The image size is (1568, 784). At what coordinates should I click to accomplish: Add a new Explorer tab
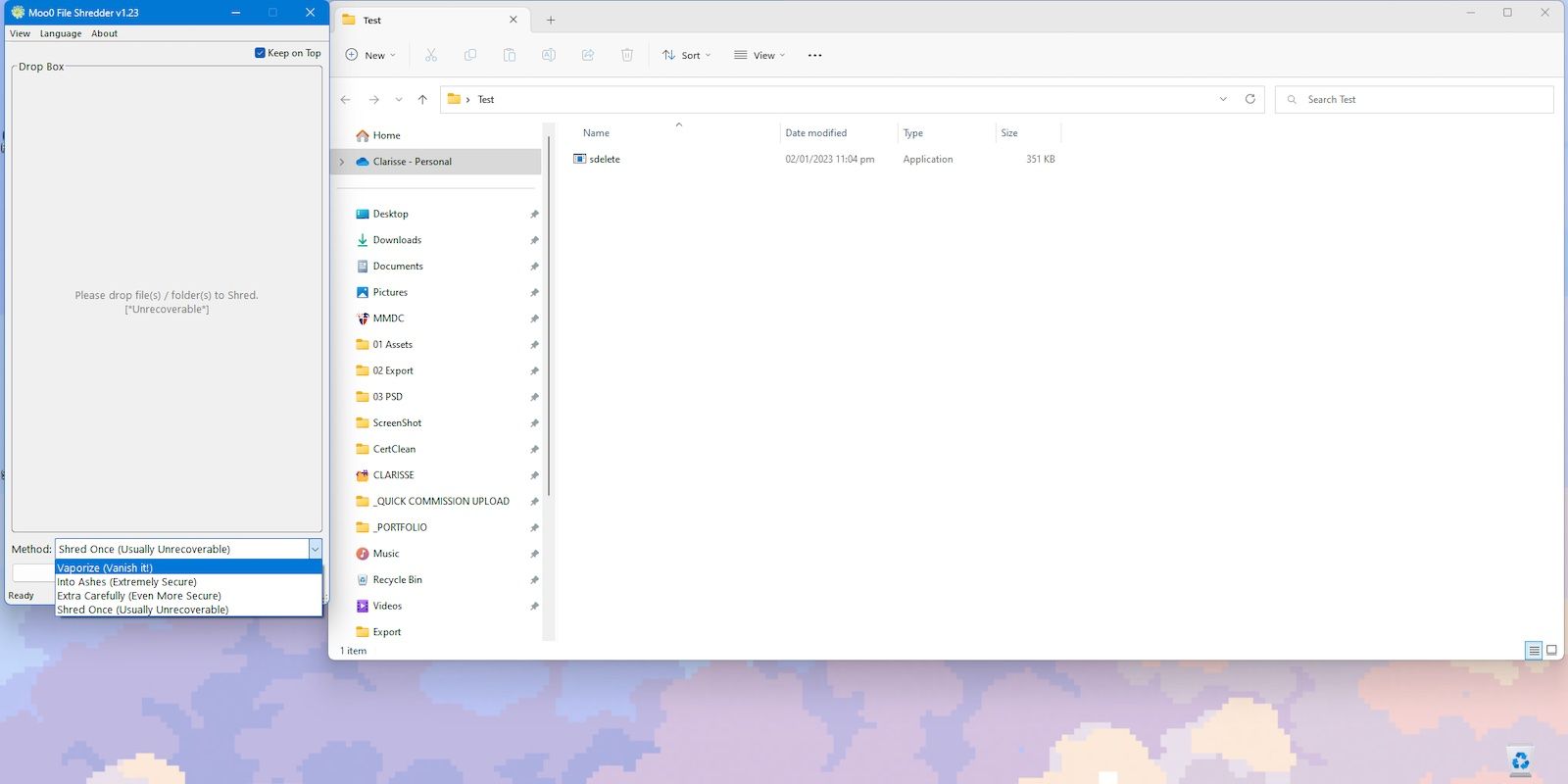pyautogui.click(x=551, y=20)
